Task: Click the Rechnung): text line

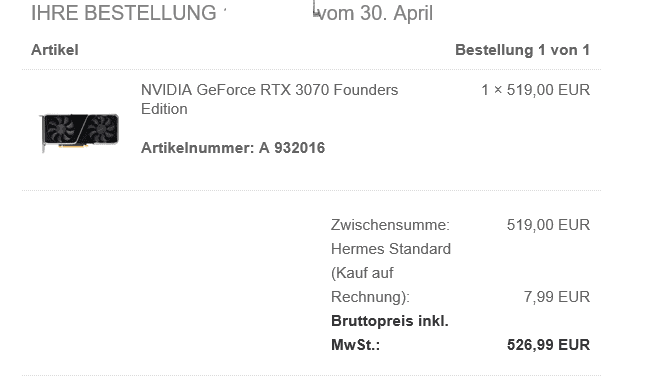Action: point(370,297)
